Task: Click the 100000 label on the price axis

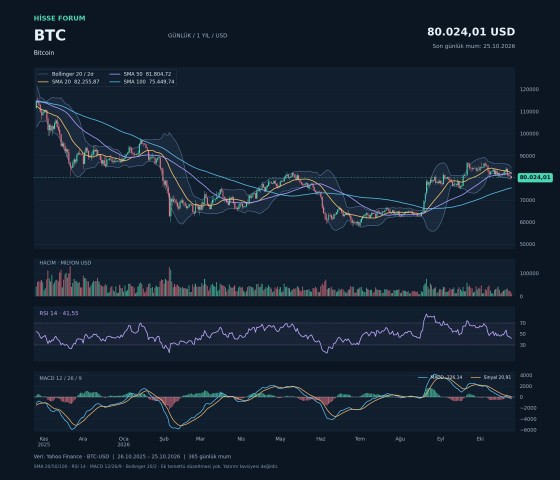Action: click(x=530, y=134)
